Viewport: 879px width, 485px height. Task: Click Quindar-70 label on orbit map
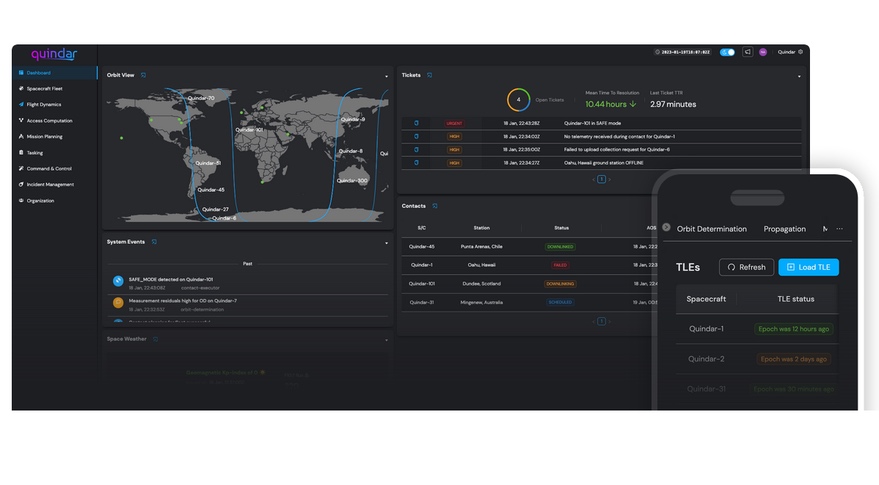click(x=201, y=98)
